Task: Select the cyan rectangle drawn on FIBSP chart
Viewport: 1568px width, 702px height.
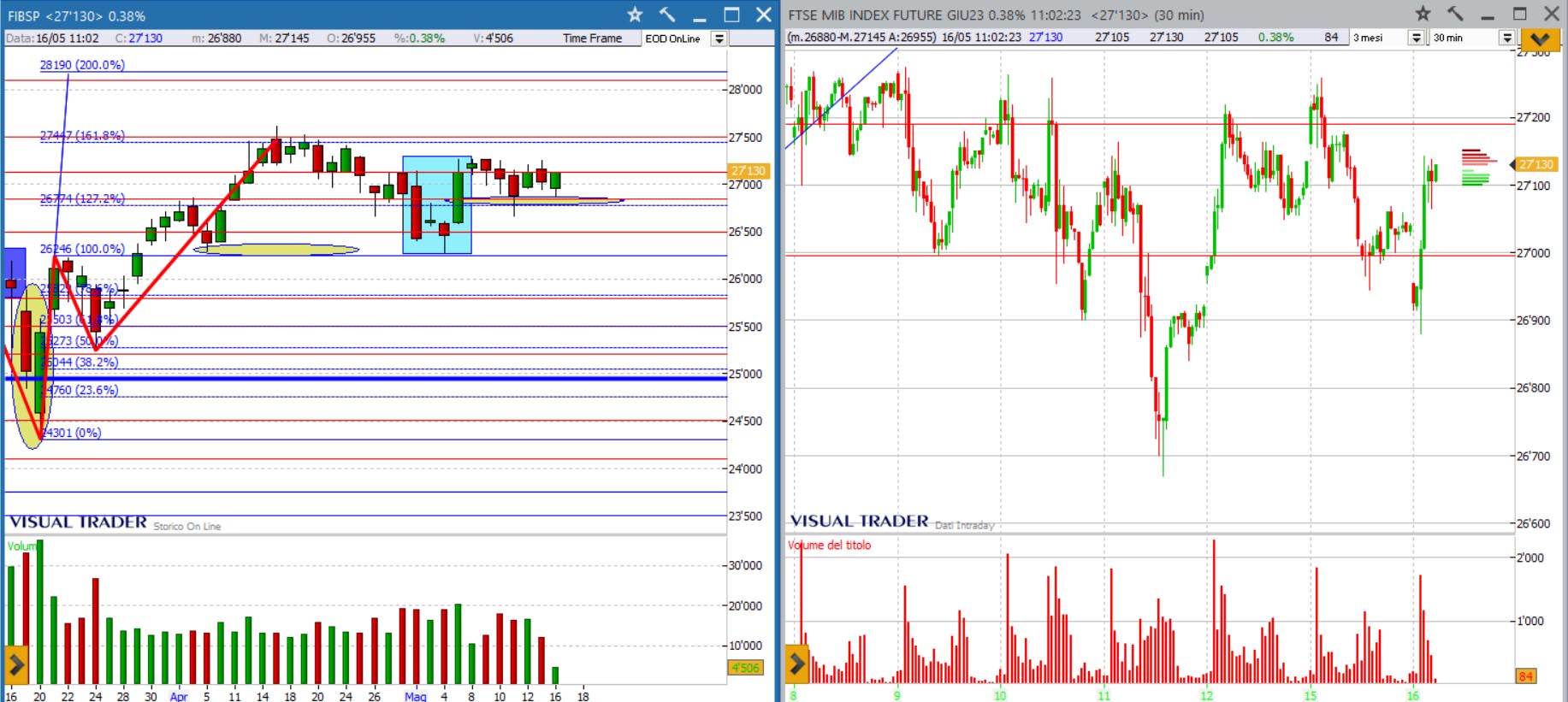Action: pyautogui.click(x=437, y=205)
